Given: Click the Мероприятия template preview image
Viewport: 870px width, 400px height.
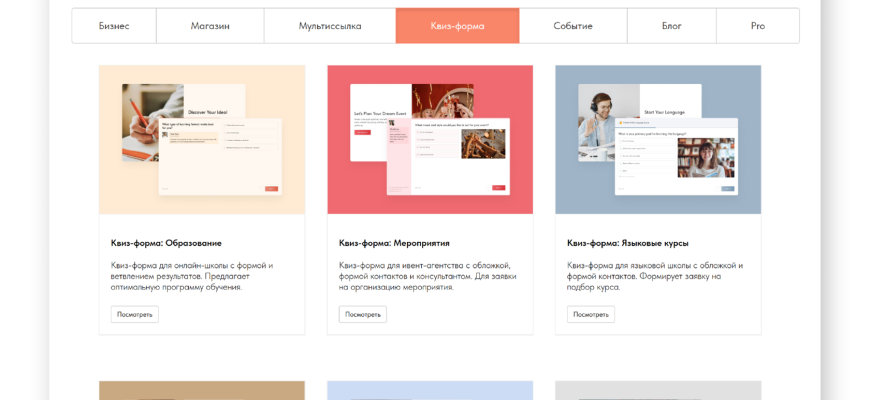Looking at the screenshot, I should [x=430, y=140].
